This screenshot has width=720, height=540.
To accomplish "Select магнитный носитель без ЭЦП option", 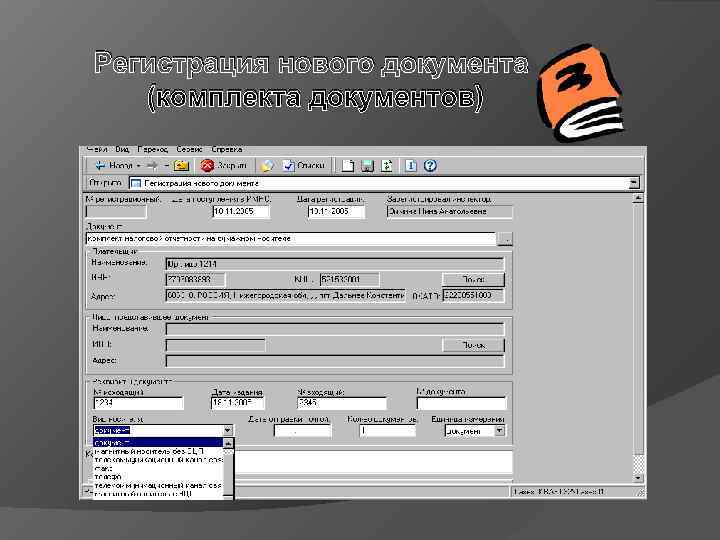I will tap(158, 451).
